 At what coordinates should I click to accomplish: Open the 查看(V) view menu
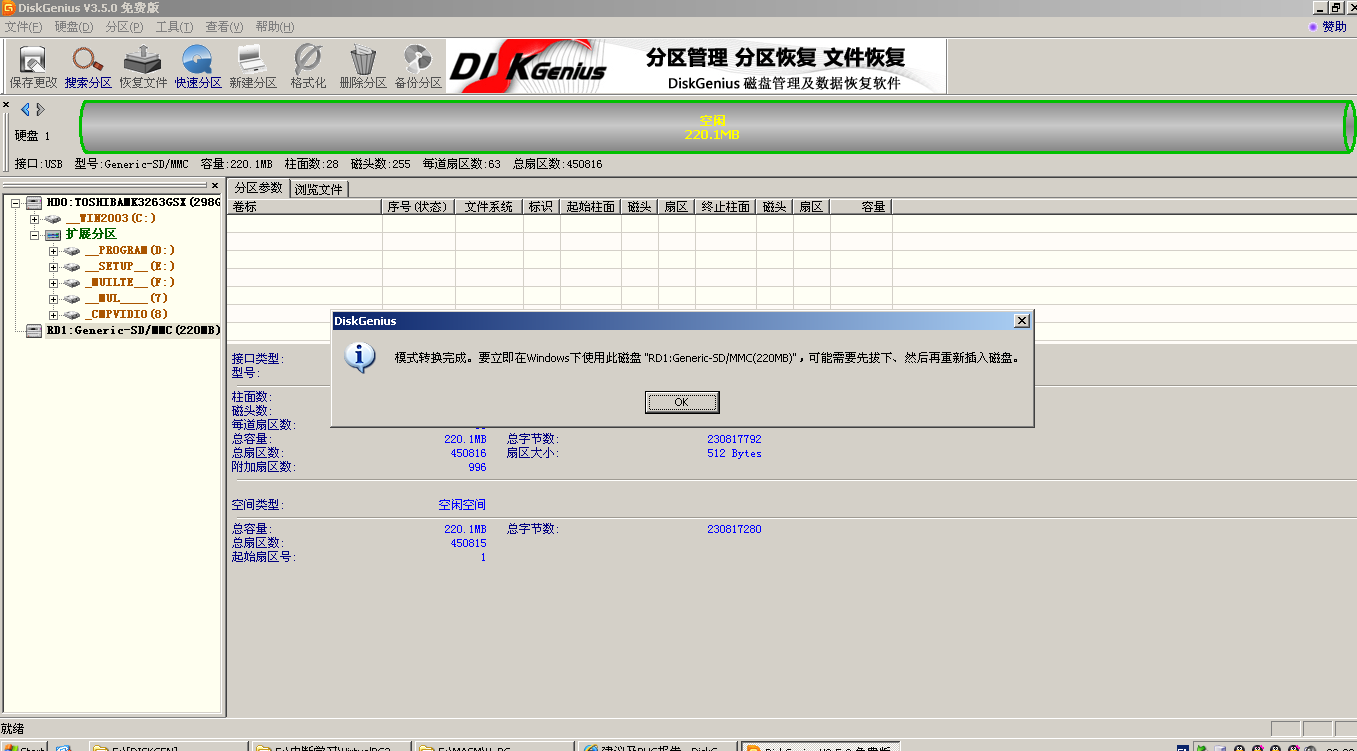tap(224, 27)
